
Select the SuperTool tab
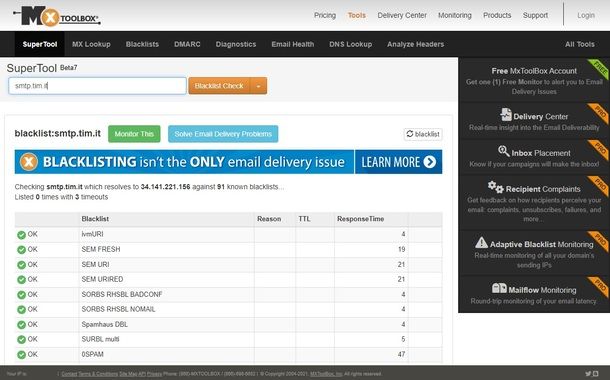(x=40, y=44)
